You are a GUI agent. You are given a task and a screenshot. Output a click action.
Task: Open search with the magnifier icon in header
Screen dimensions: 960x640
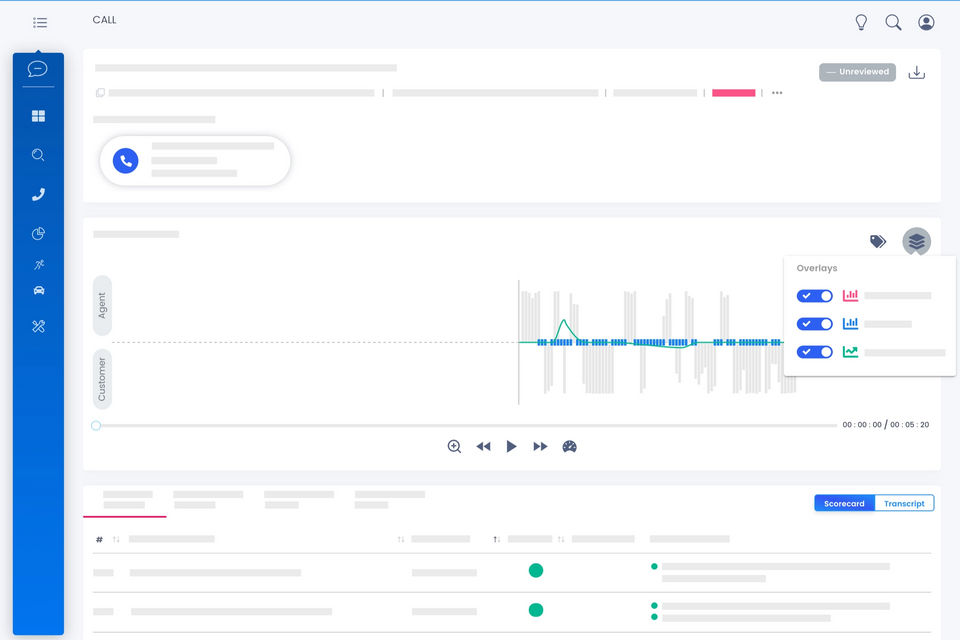click(893, 23)
